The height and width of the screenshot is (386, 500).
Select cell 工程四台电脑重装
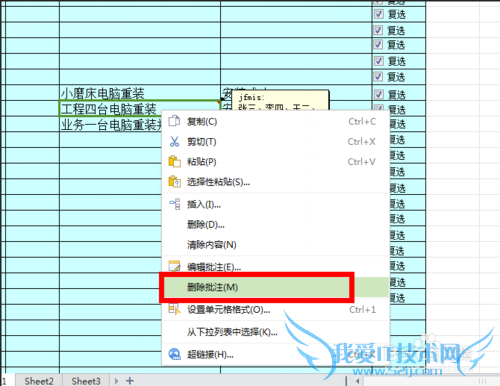point(140,108)
